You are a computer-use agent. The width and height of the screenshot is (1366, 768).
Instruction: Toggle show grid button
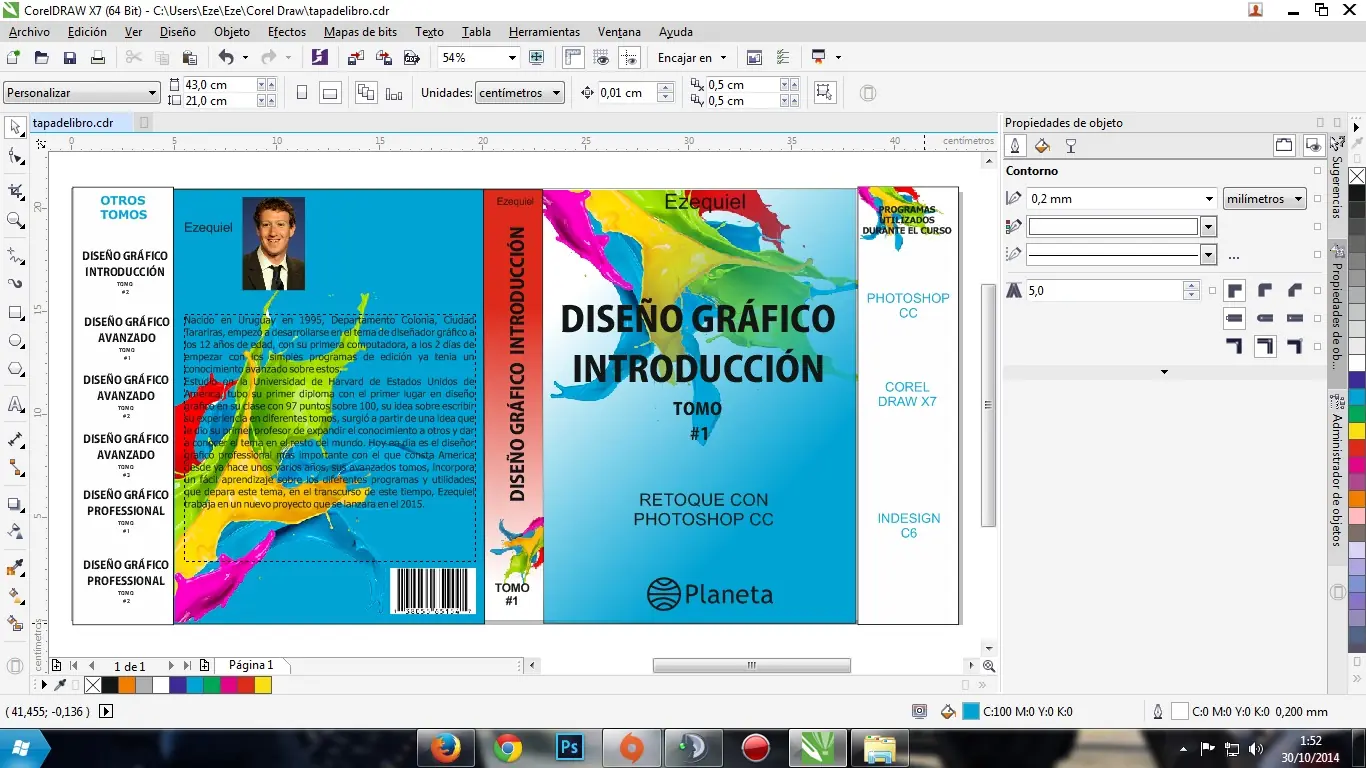click(601, 58)
